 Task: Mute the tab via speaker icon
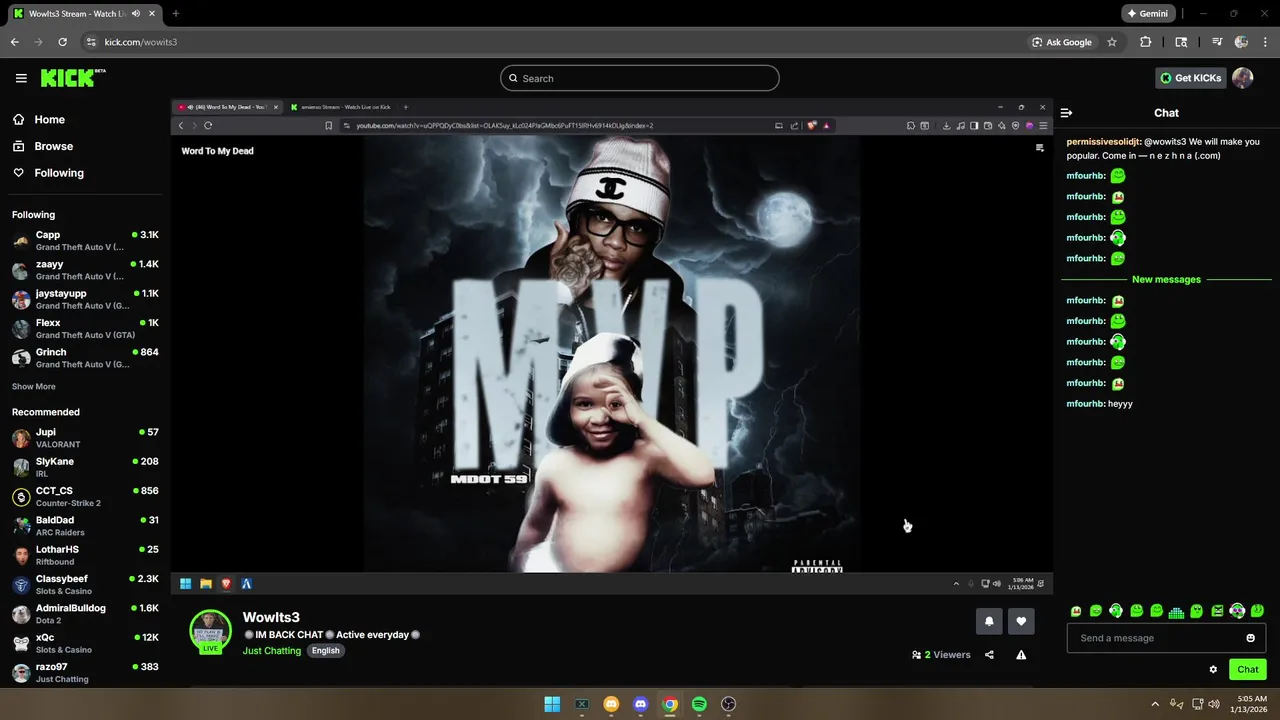point(136,14)
